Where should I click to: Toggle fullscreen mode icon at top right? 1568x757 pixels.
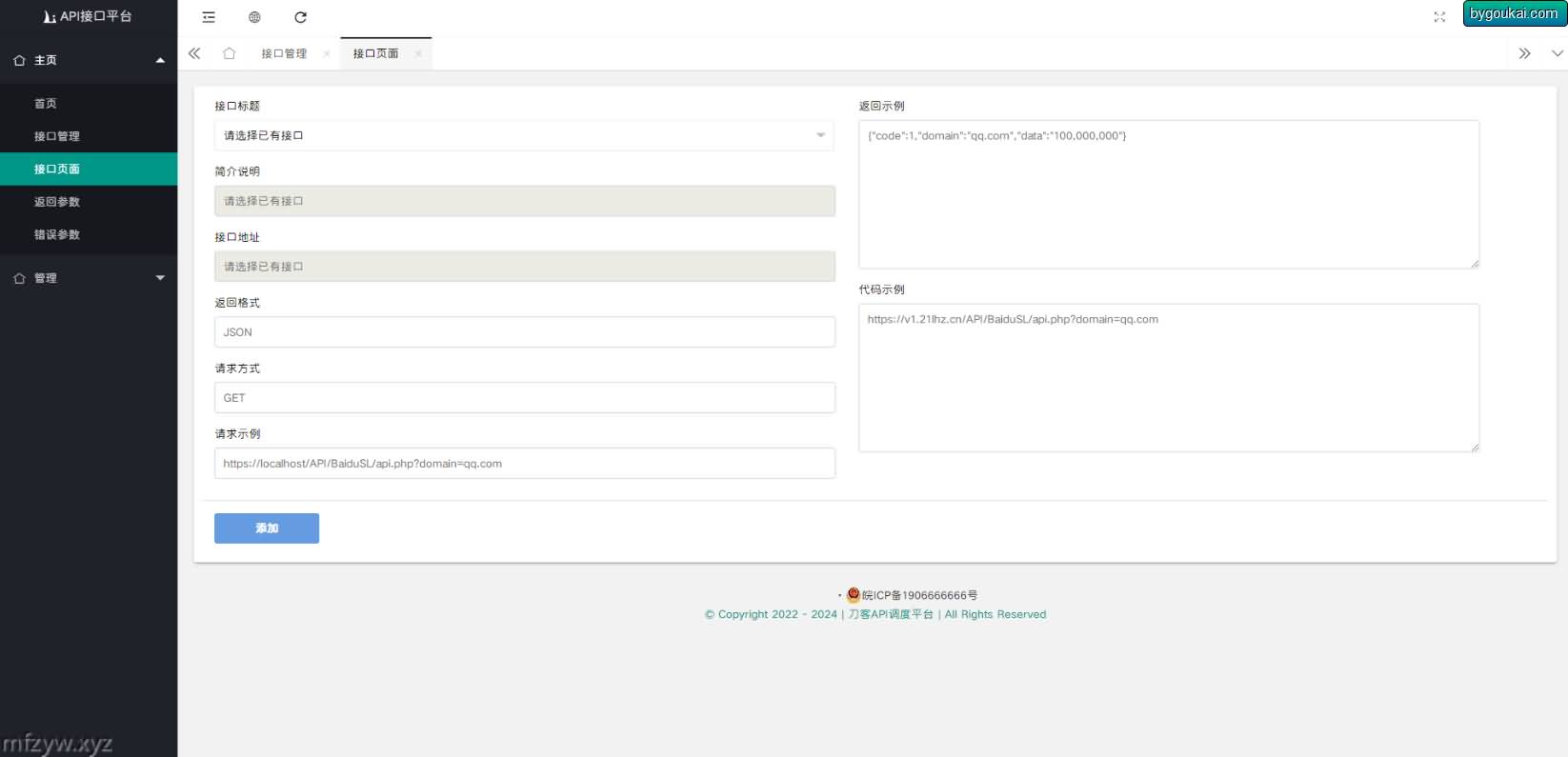tap(1439, 17)
